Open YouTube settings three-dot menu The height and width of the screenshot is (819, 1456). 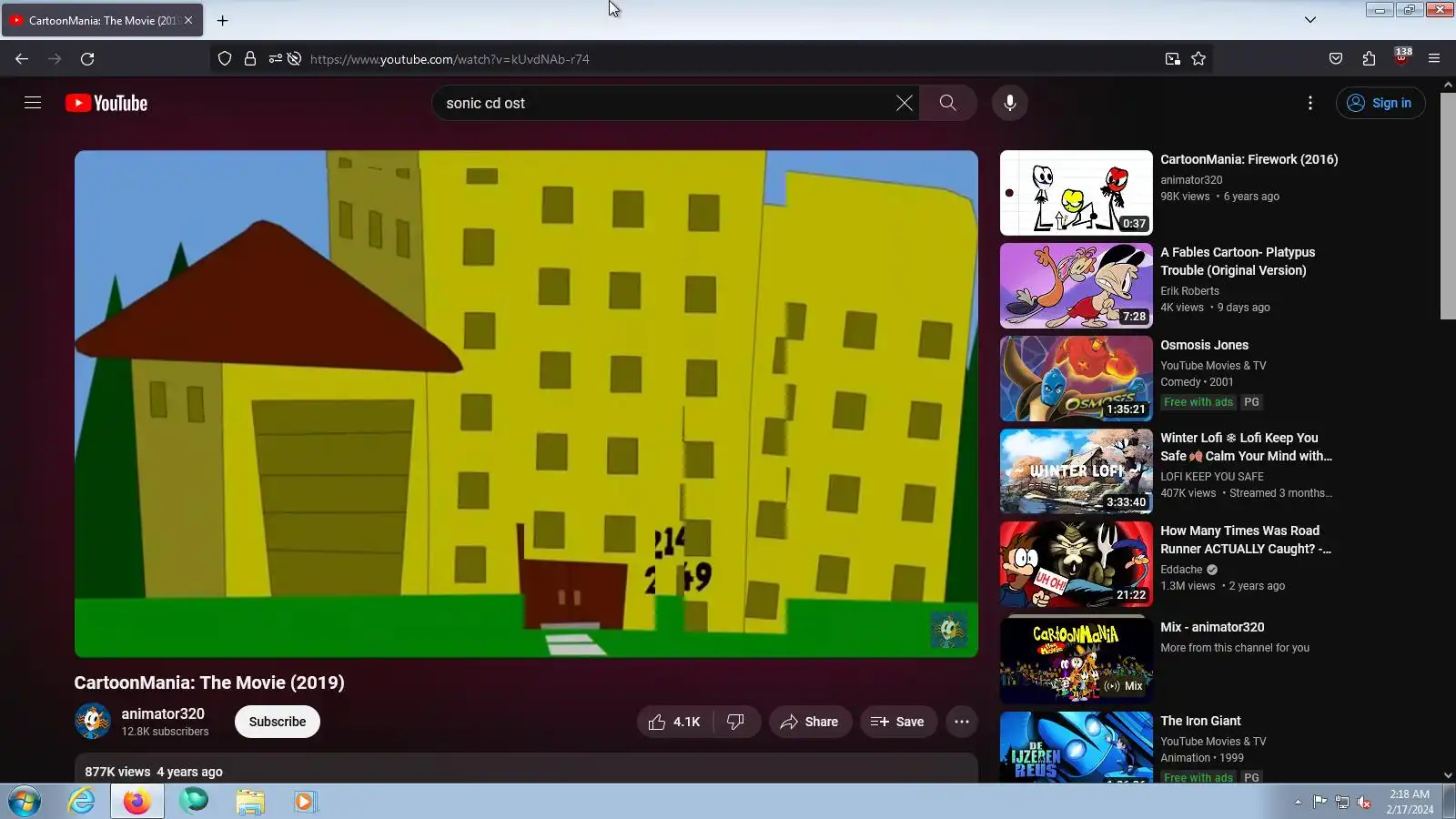point(1310,103)
